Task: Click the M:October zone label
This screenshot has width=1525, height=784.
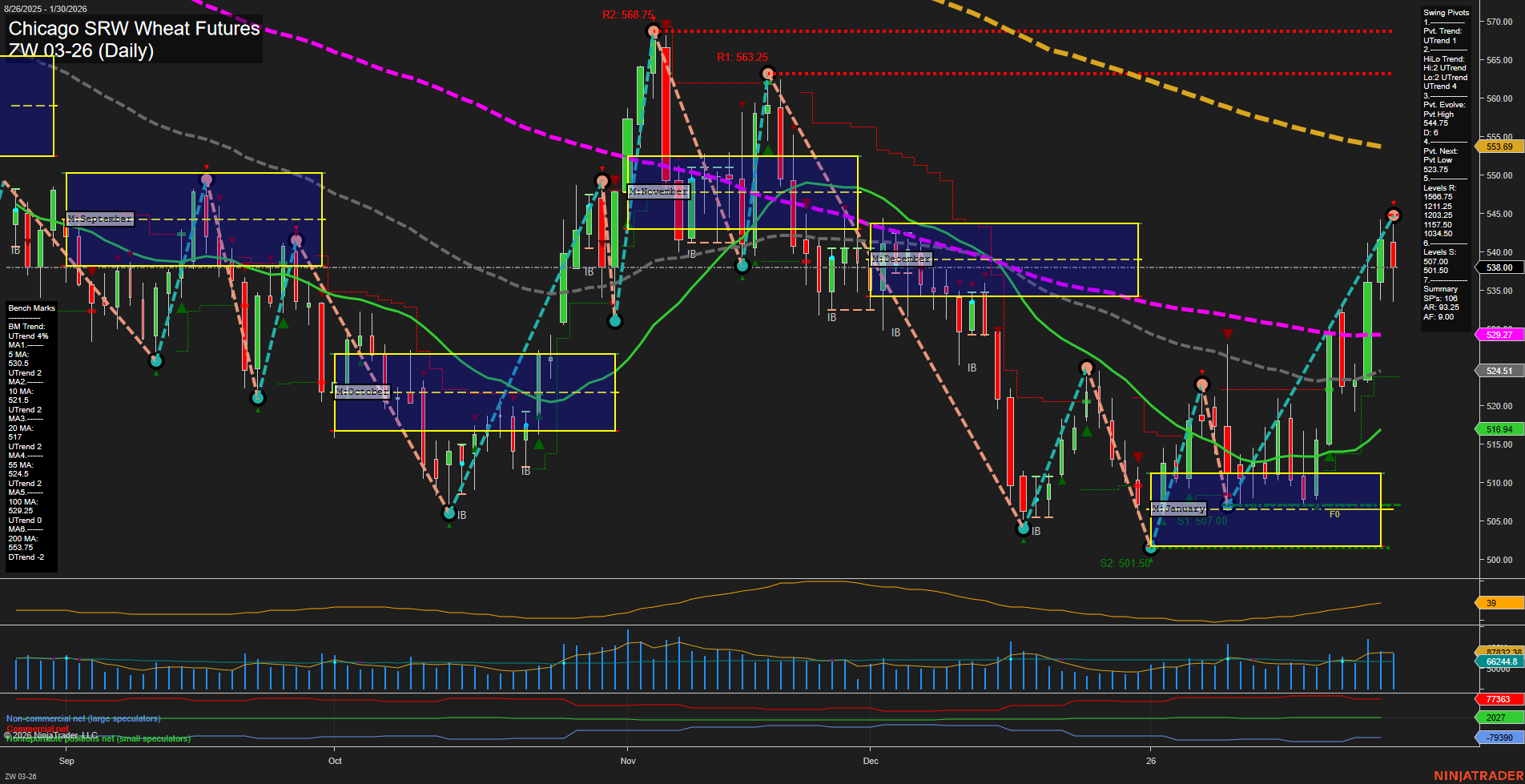Action: pos(360,392)
